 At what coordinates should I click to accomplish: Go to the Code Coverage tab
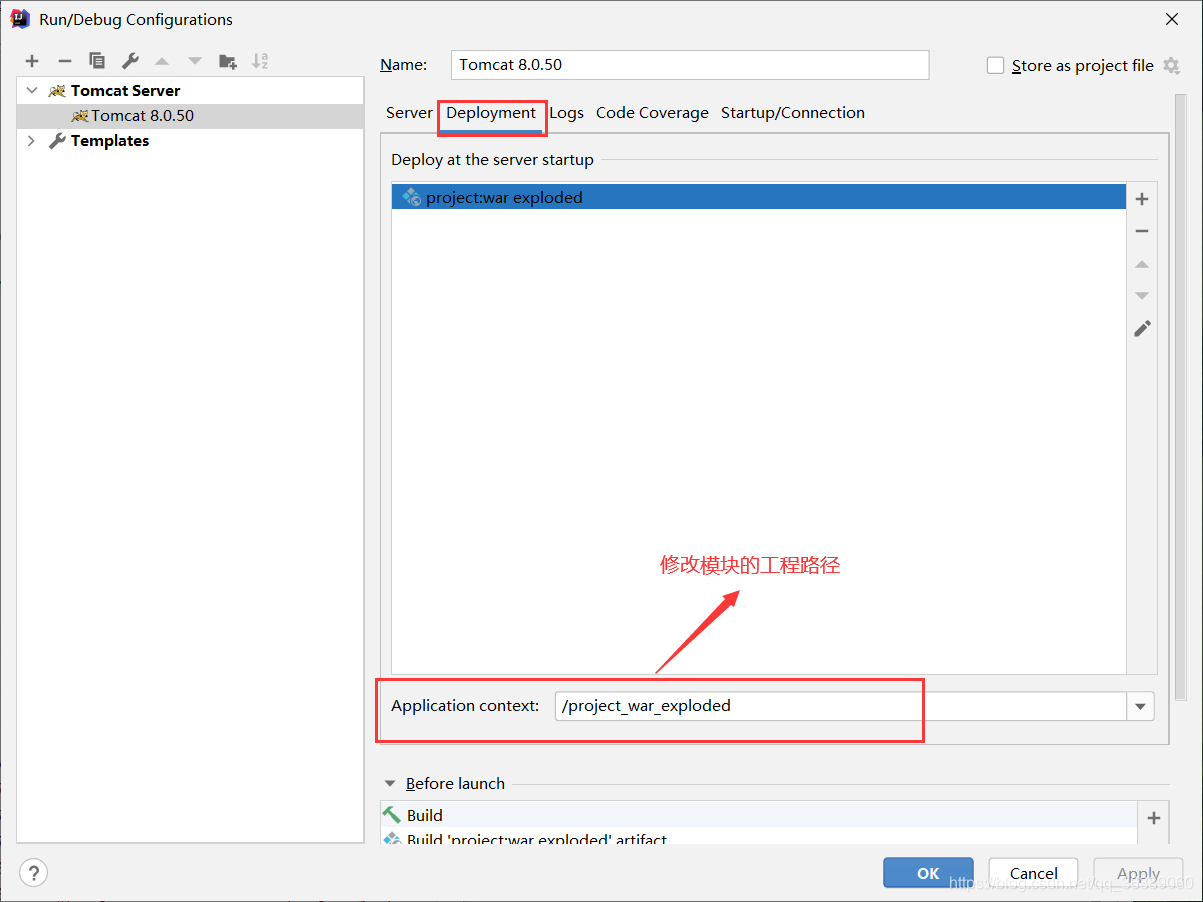[652, 113]
